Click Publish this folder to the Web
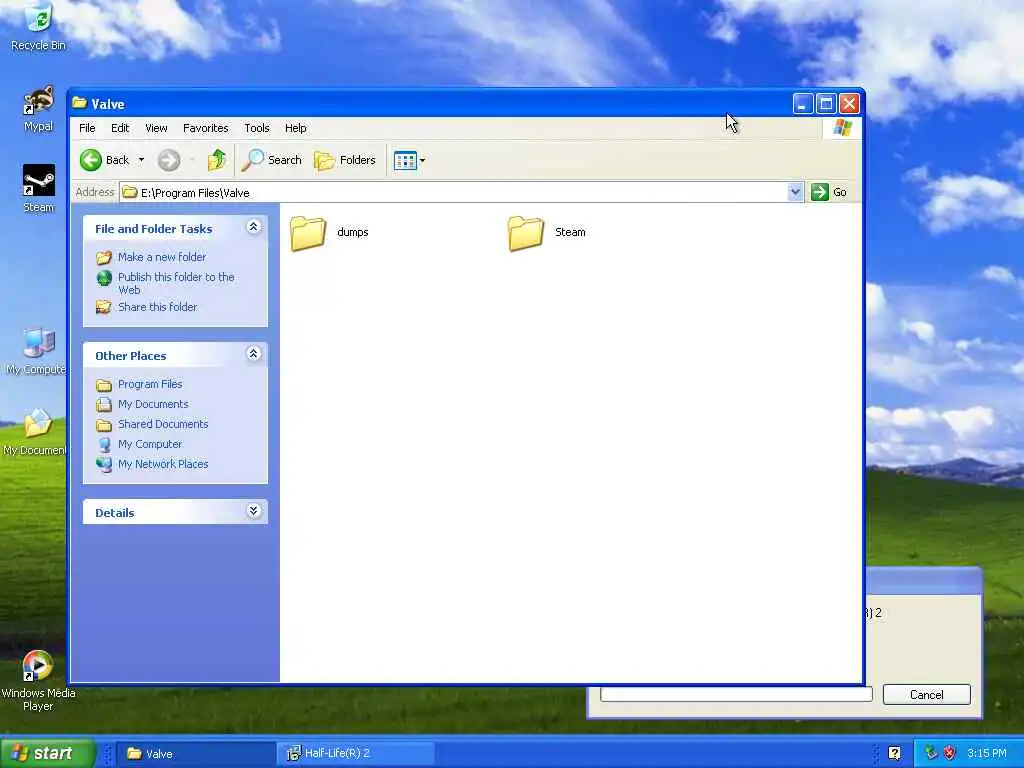Screen dimensions: 1024x768 [x=176, y=283]
